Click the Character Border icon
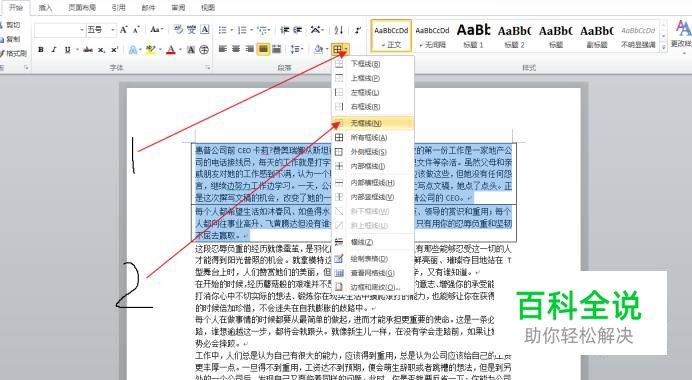Viewport: 692px width, 380px height. 205,30
